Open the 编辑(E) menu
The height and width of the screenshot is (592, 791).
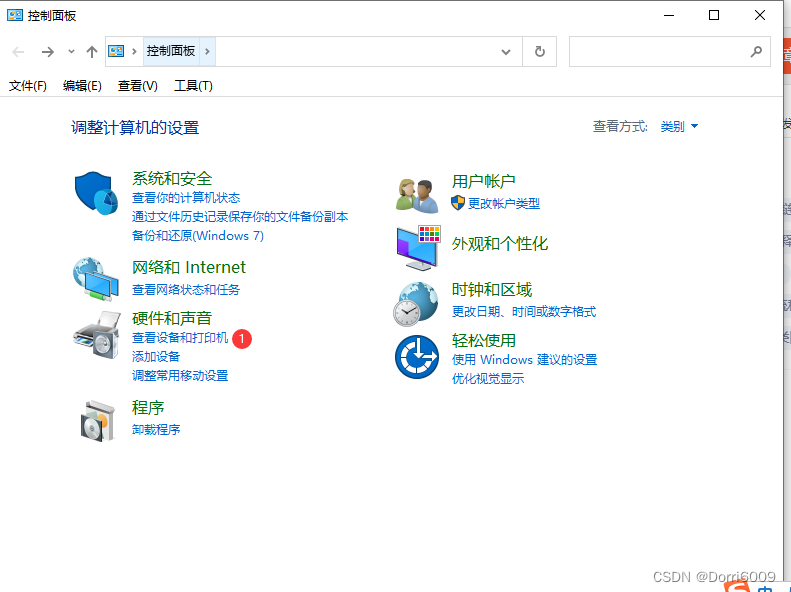pos(82,86)
